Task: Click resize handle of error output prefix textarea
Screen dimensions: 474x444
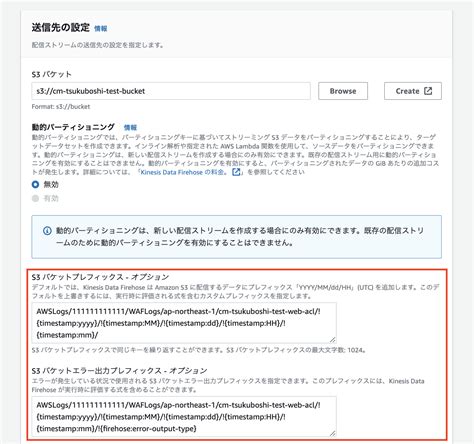Action: [x=332, y=433]
